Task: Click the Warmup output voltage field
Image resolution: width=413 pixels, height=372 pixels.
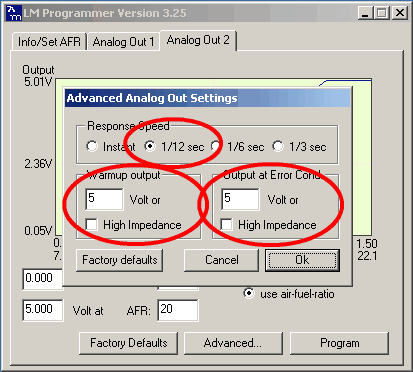Action: tap(104, 199)
